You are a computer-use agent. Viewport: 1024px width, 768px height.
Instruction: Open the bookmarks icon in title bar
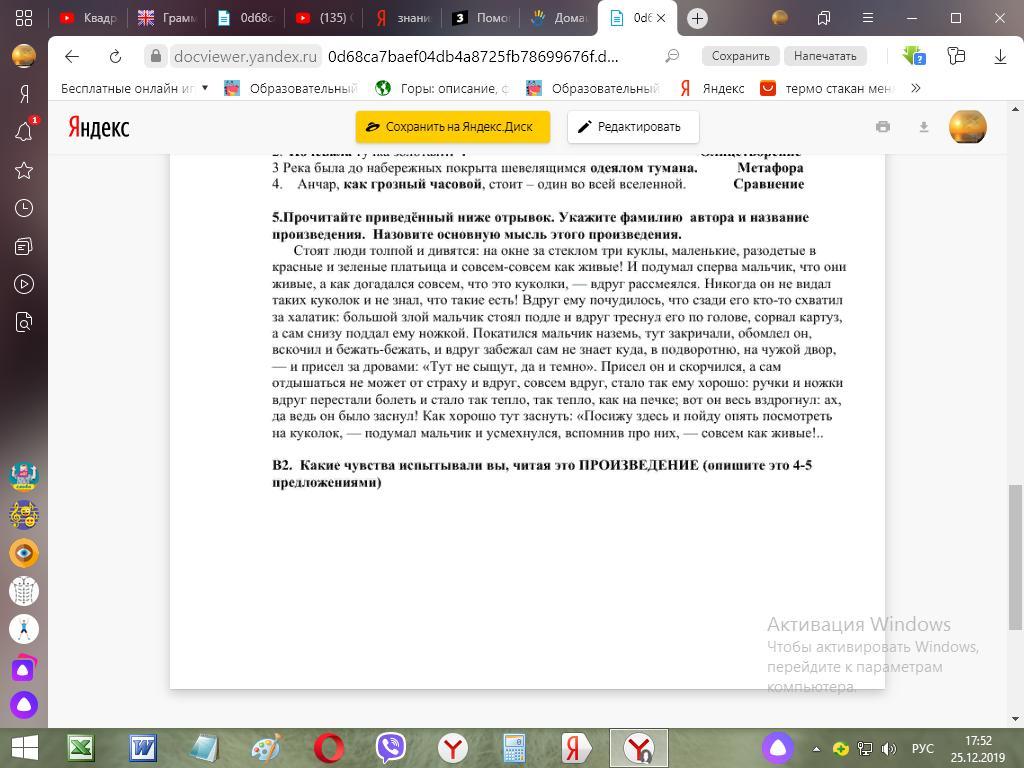pyautogui.click(x=824, y=18)
